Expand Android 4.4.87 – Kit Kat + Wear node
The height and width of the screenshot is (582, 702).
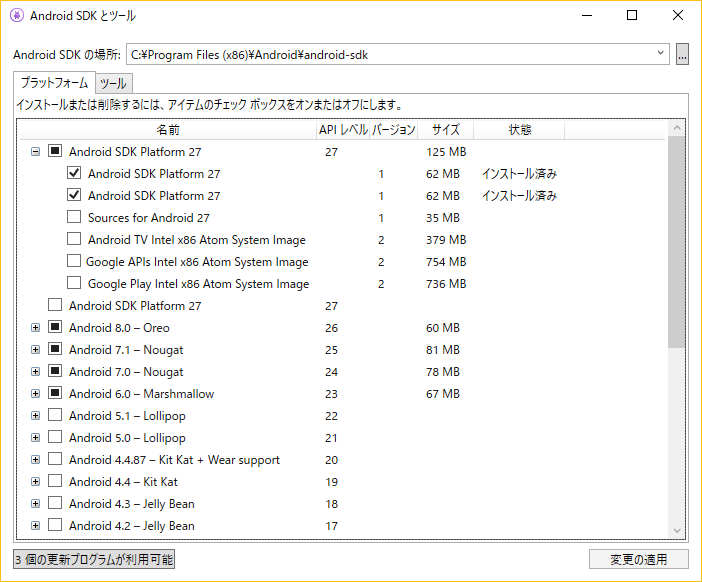point(35,459)
